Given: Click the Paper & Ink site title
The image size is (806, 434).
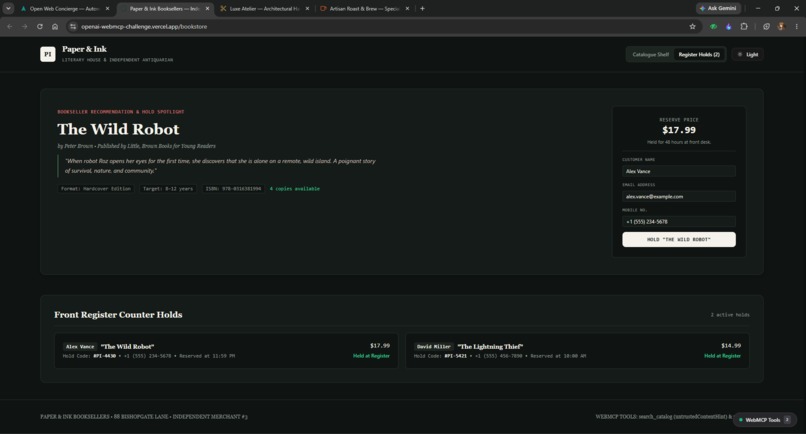Looking at the screenshot, I should (84, 49).
